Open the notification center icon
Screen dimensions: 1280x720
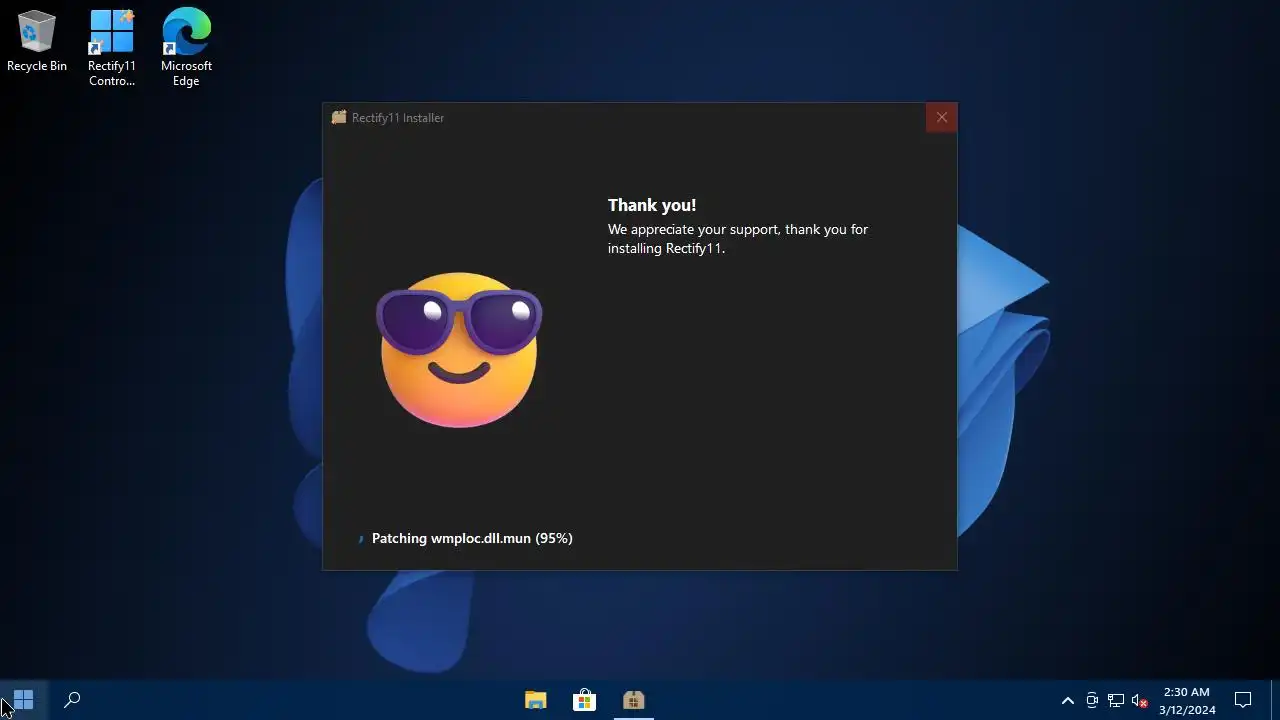(x=1243, y=700)
